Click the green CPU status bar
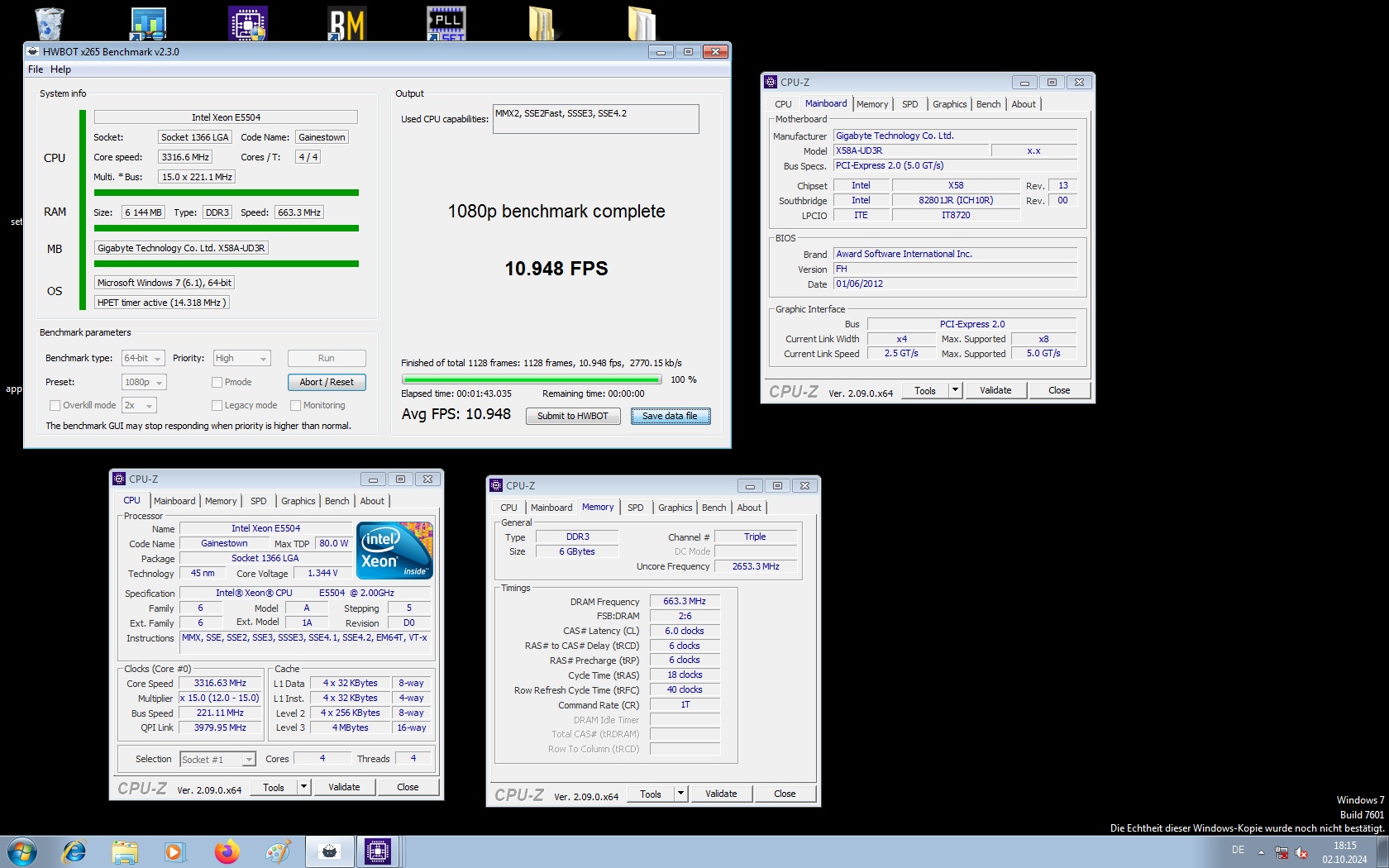This screenshot has height=868, width=1389. 227,193
